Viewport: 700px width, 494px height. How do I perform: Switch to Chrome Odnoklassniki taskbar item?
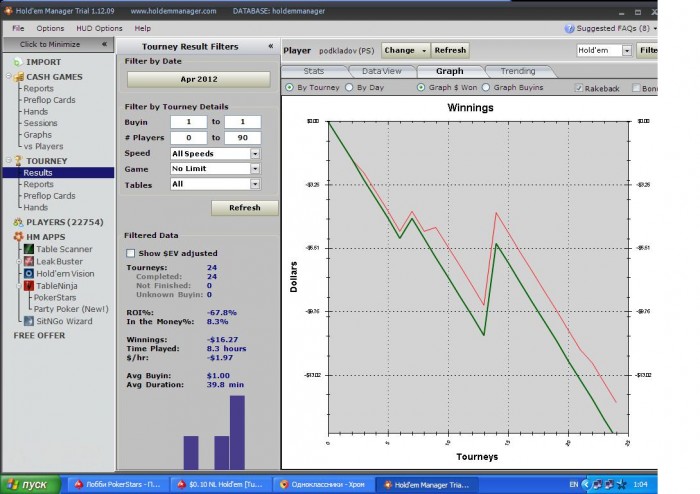(x=324, y=484)
